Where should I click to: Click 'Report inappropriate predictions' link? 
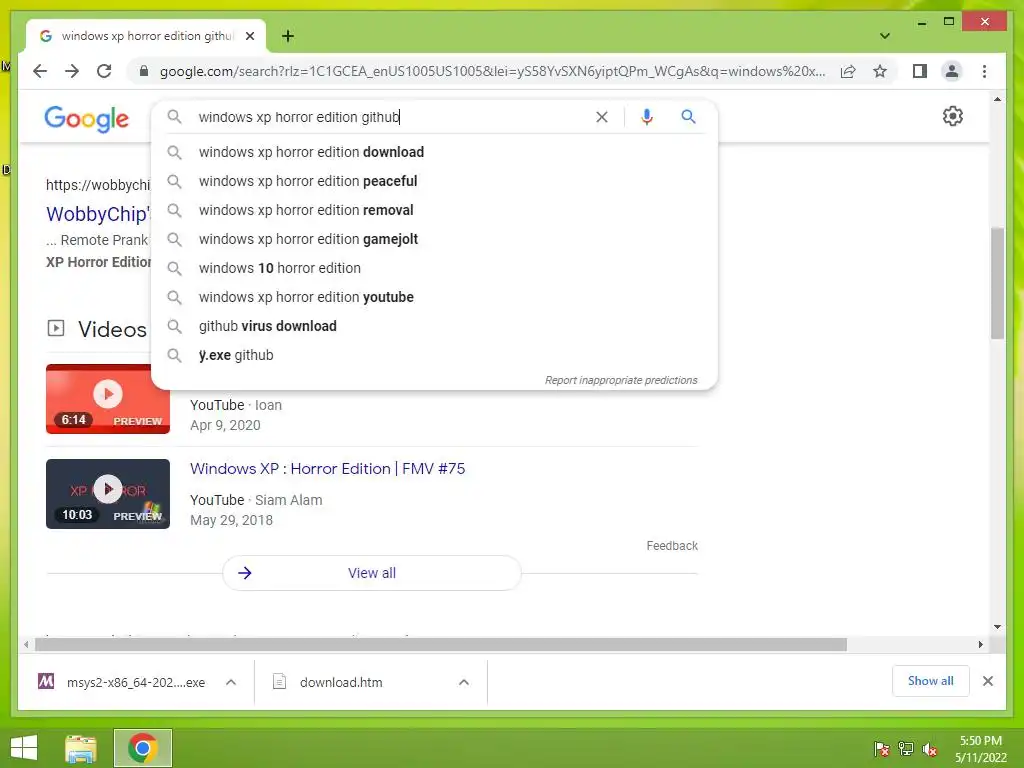pos(621,380)
